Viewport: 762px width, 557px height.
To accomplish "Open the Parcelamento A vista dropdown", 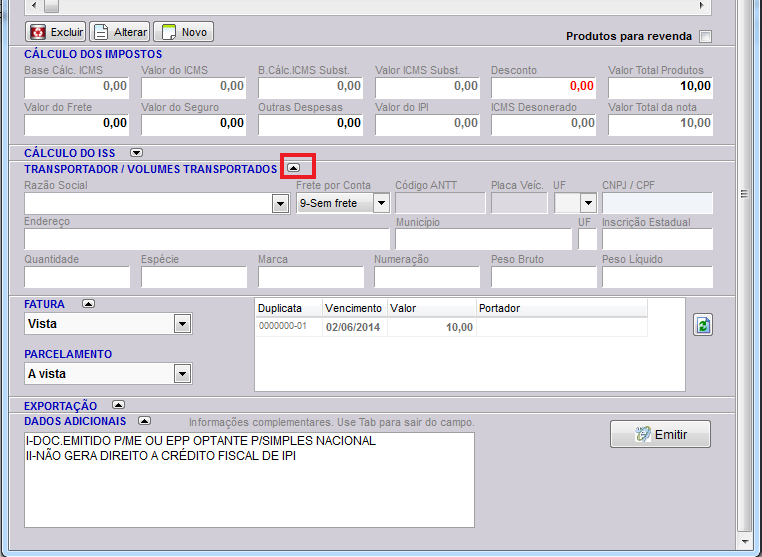I will 182,374.
